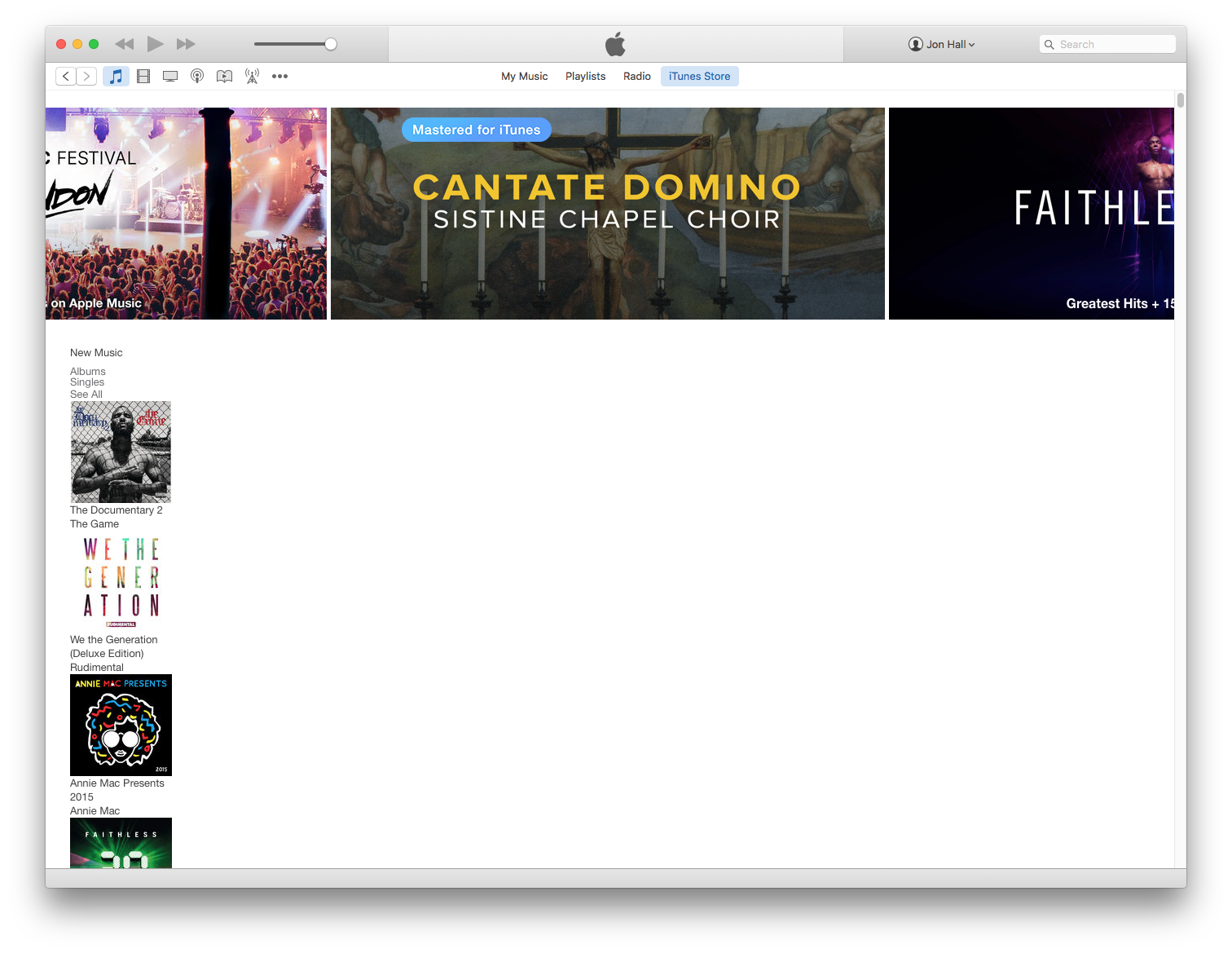This screenshot has height=953, width=1232.
Task: Switch to the Playlists tab
Action: click(x=586, y=77)
